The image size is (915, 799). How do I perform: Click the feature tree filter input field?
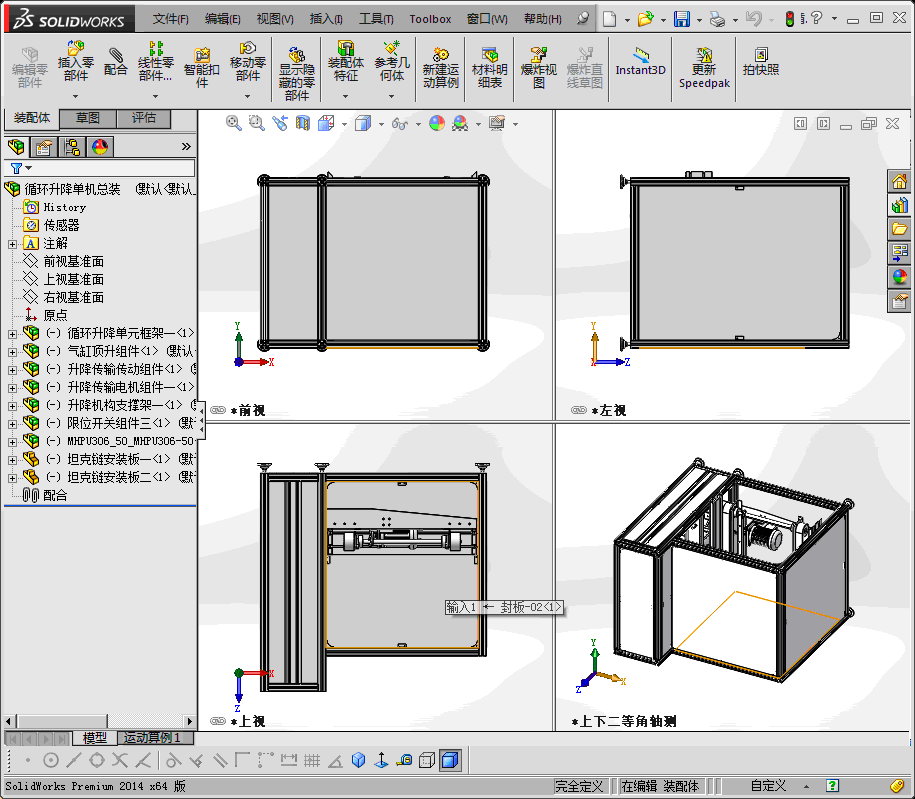click(100, 168)
